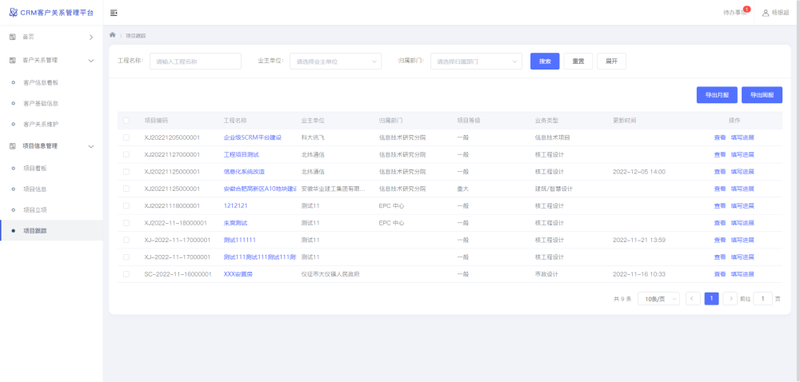Open the 1212121 project link
800x382 pixels.
pos(236,206)
